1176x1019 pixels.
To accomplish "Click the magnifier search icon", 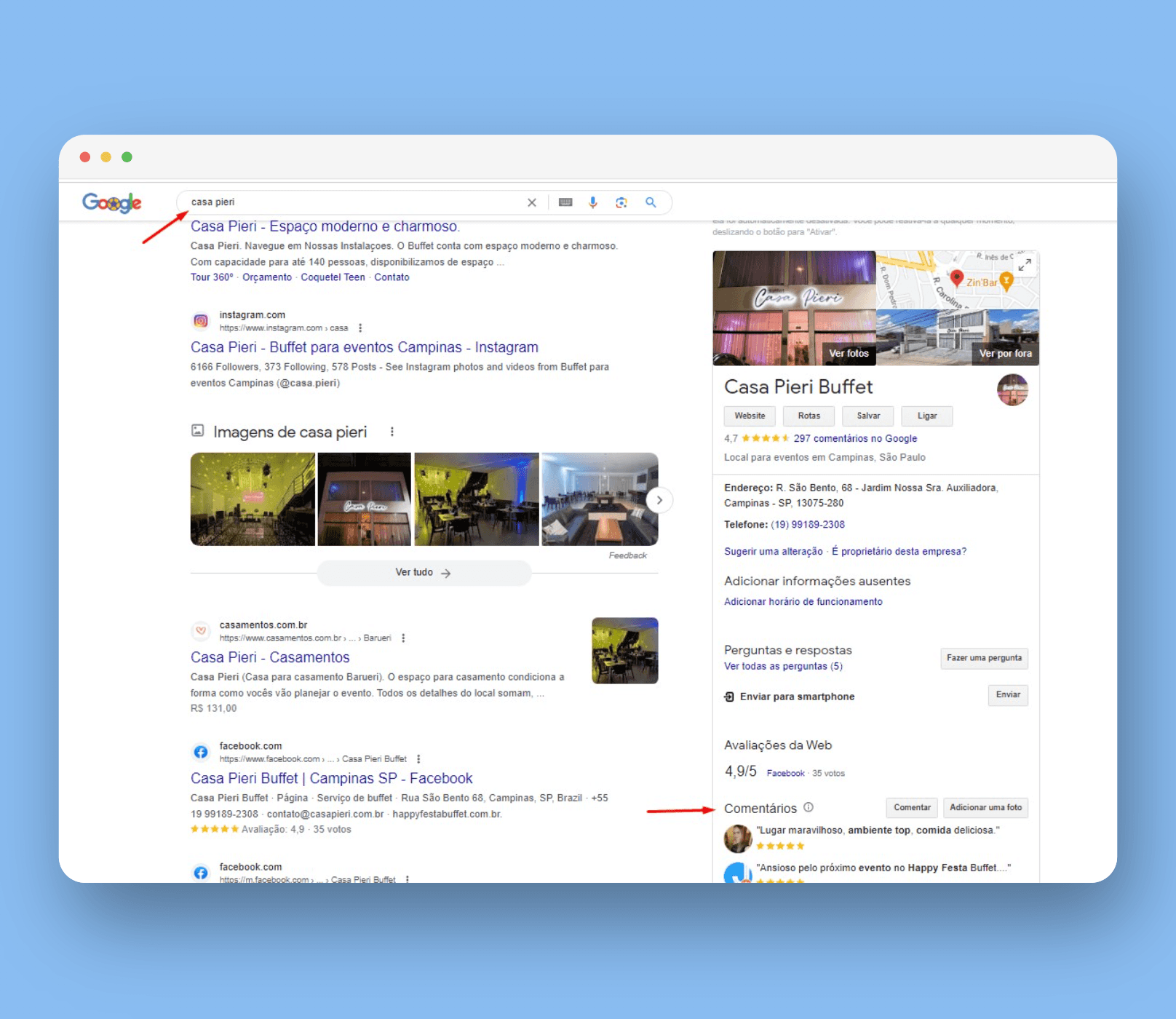I will [651, 202].
